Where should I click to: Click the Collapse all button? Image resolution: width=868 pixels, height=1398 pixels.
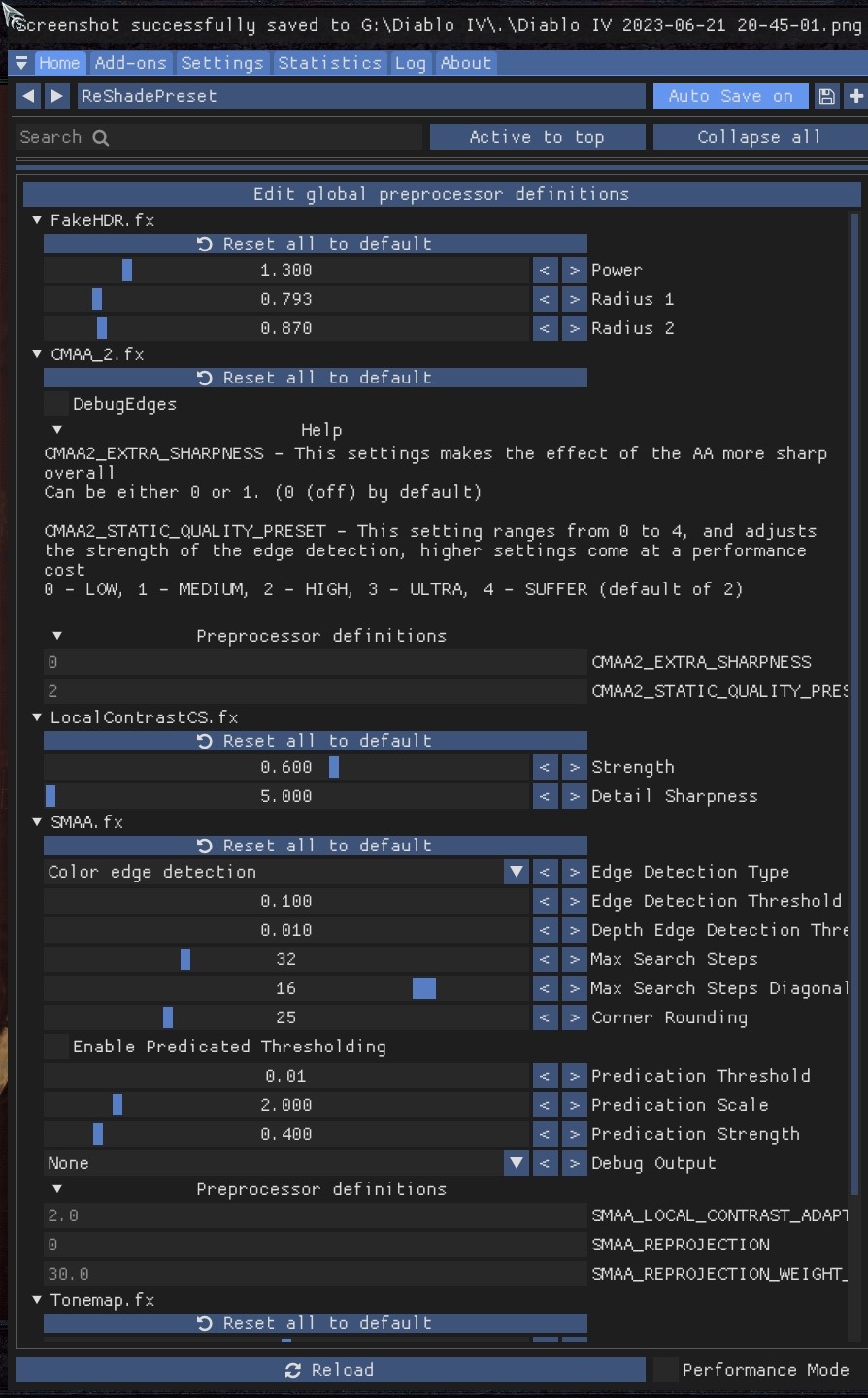[x=760, y=137]
